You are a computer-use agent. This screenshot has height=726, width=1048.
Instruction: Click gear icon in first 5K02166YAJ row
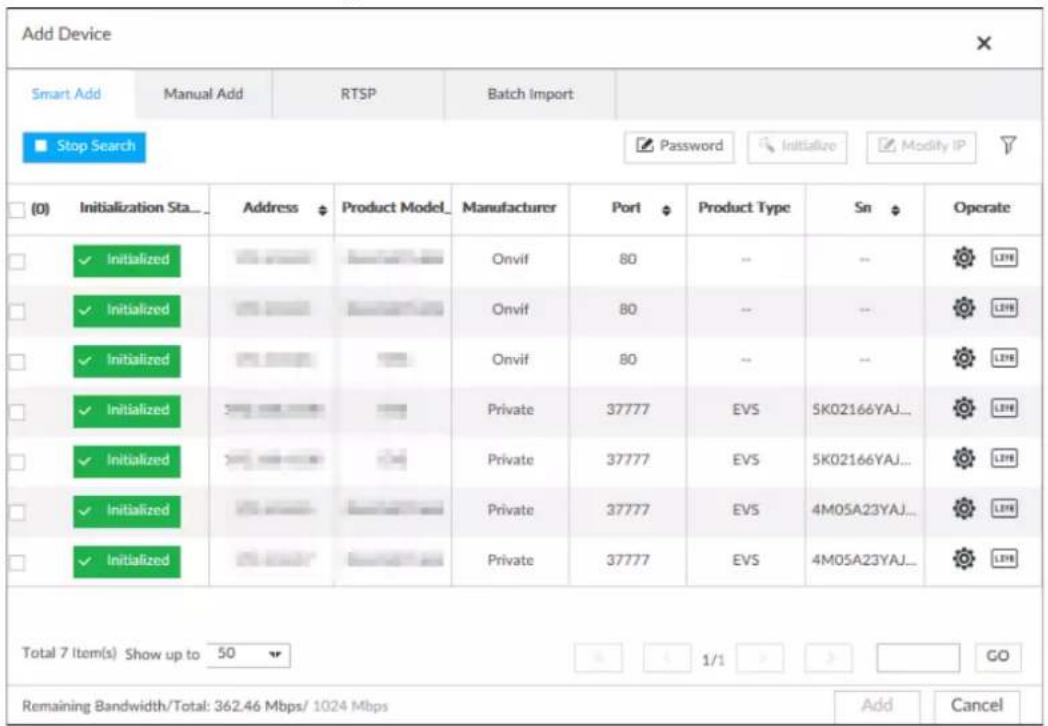[963, 408]
